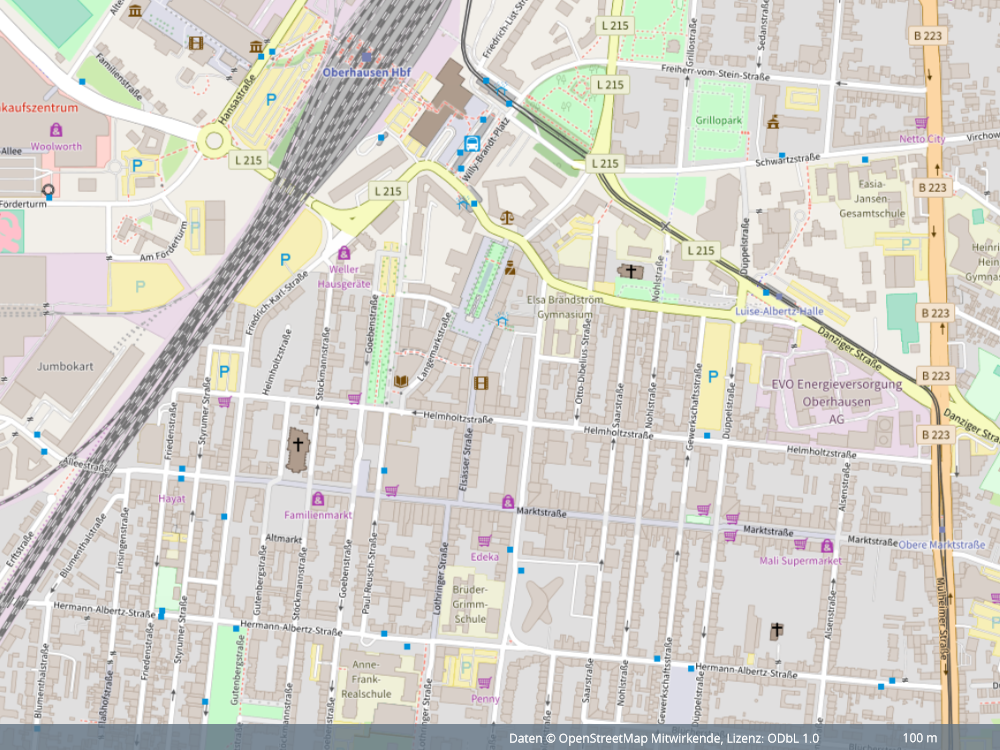Click the Edeka supermarket cart icon
The width and height of the screenshot is (1000, 750).
tap(484, 541)
